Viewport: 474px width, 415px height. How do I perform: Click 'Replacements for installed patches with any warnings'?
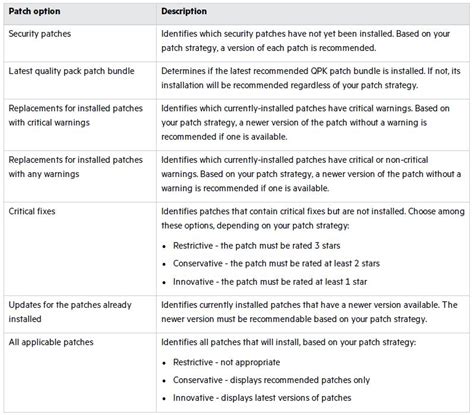[76, 167]
